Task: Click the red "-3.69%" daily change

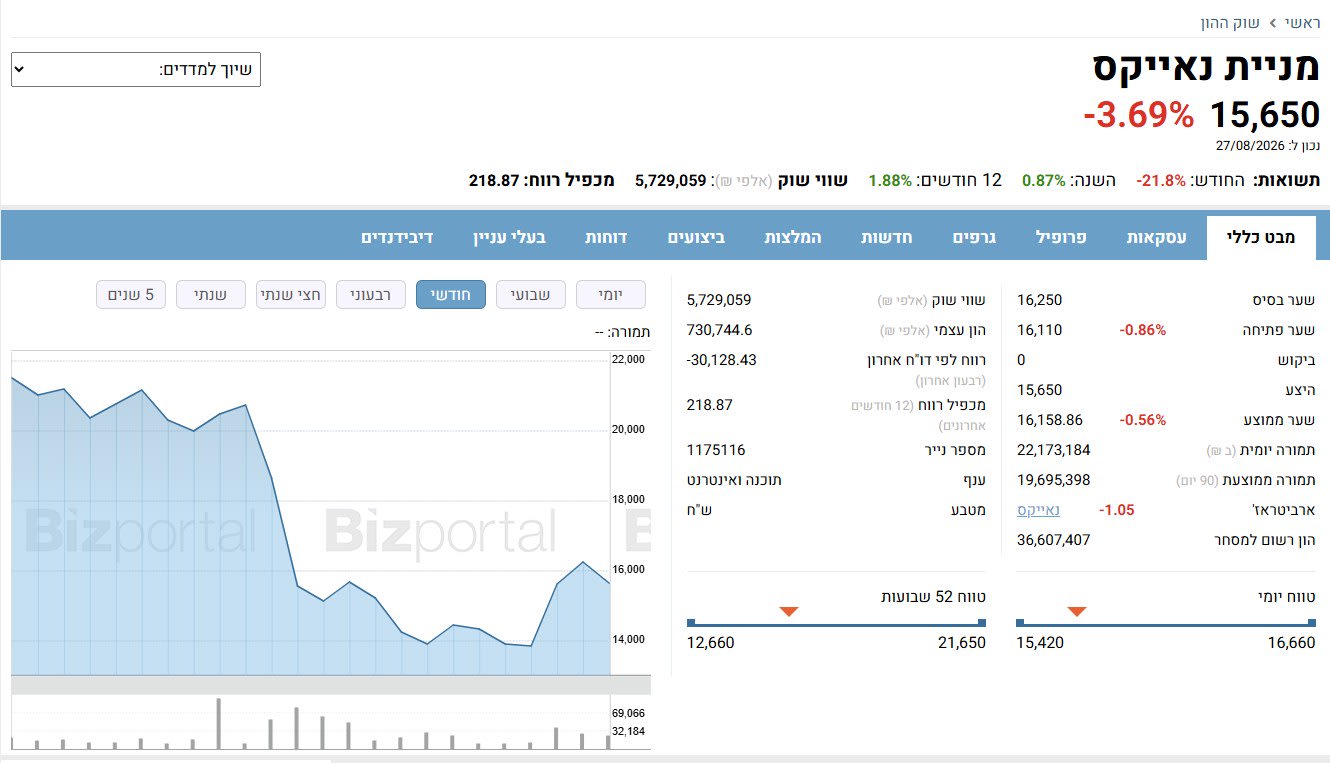Action: (1139, 115)
